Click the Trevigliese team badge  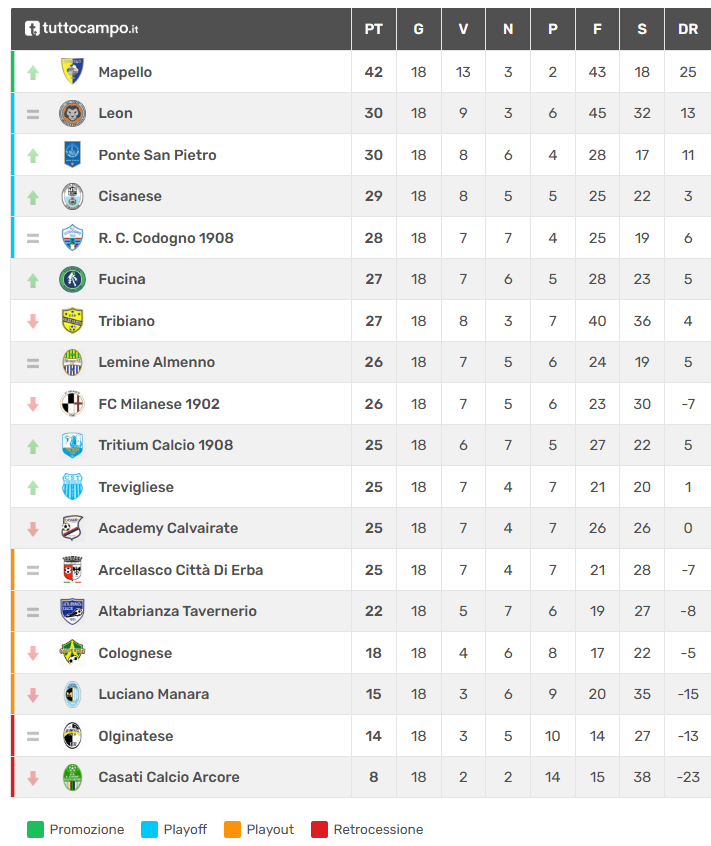tap(72, 487)
